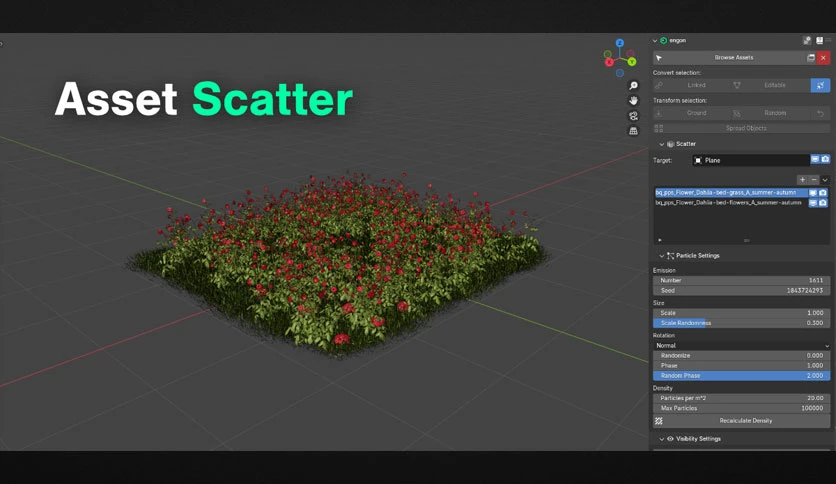836x484 pixels.
Task: Collapse the Particle Settings subpanel
Action: 662,256
